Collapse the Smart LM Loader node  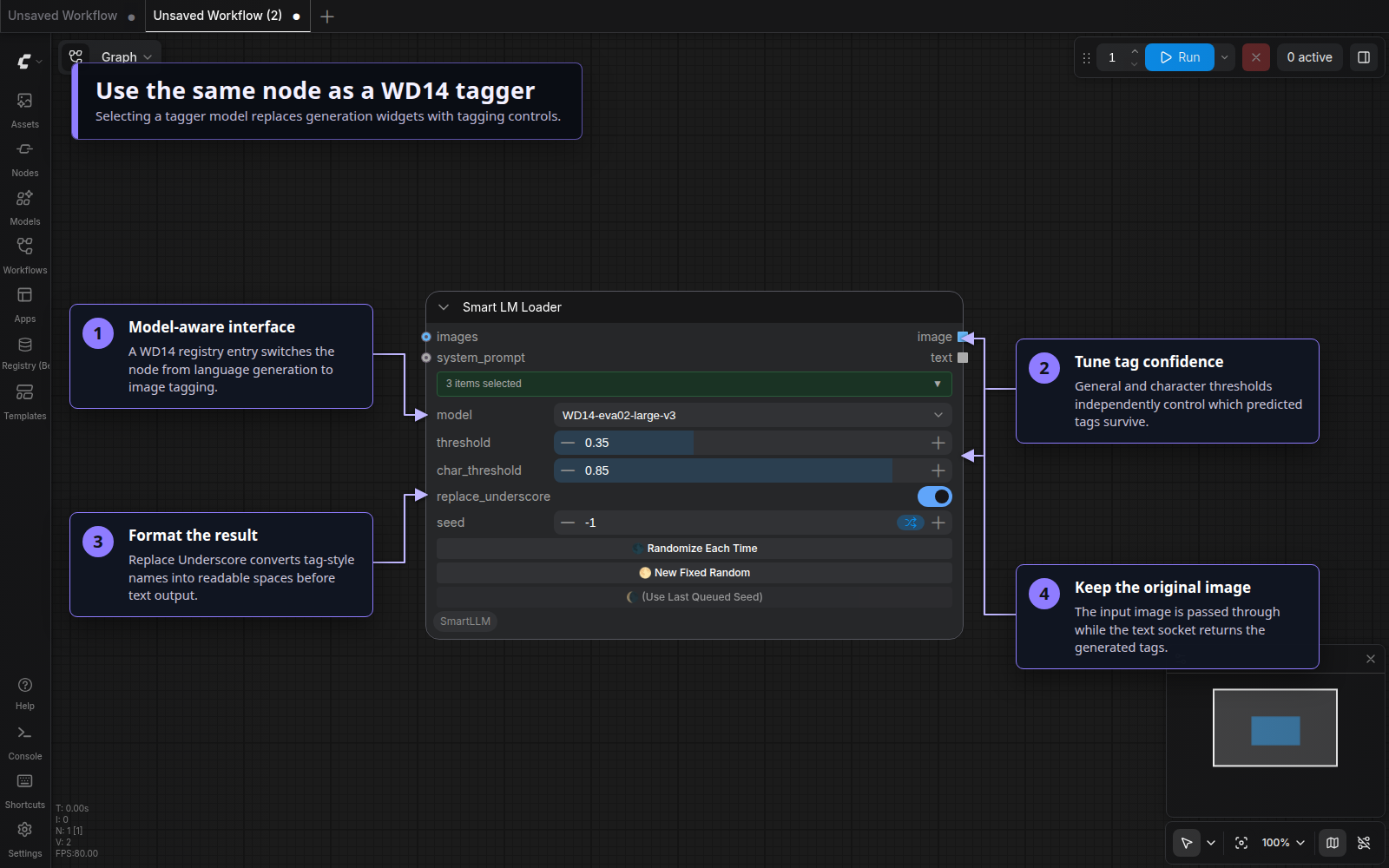[444, 307]
